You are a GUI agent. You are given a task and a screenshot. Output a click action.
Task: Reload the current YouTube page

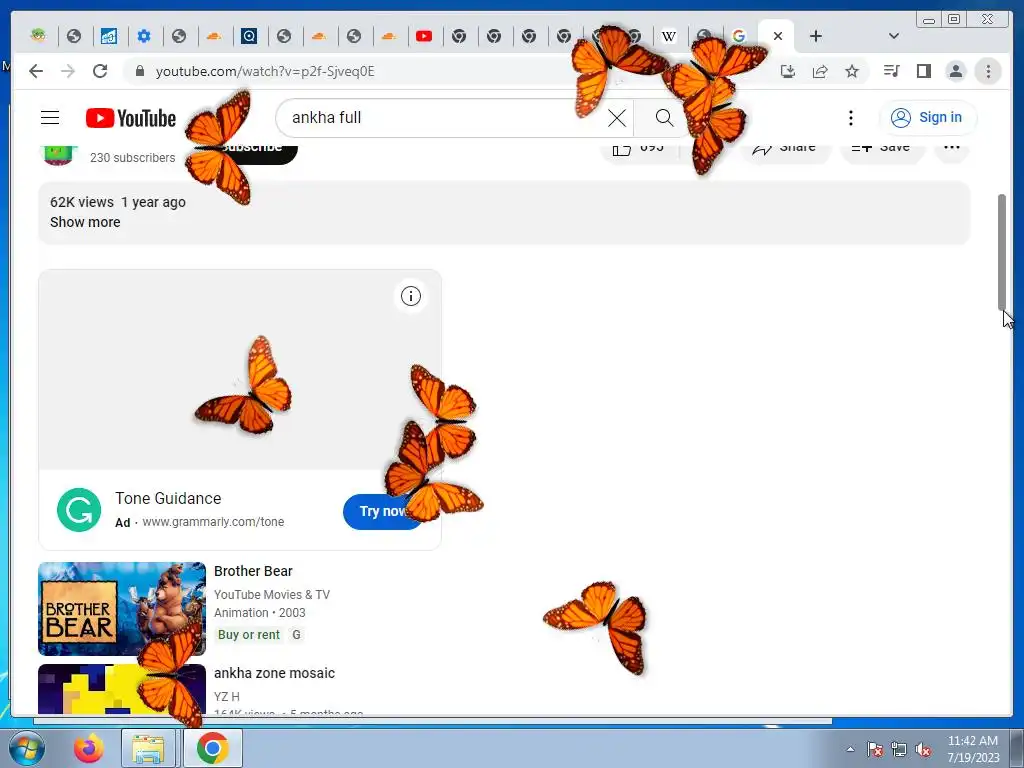[100, 71]
